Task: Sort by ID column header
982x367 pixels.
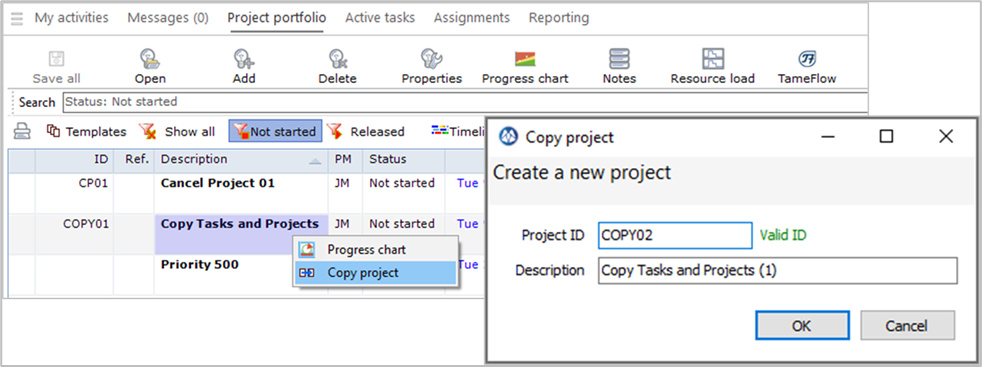Action: click(x=74, y=160)
